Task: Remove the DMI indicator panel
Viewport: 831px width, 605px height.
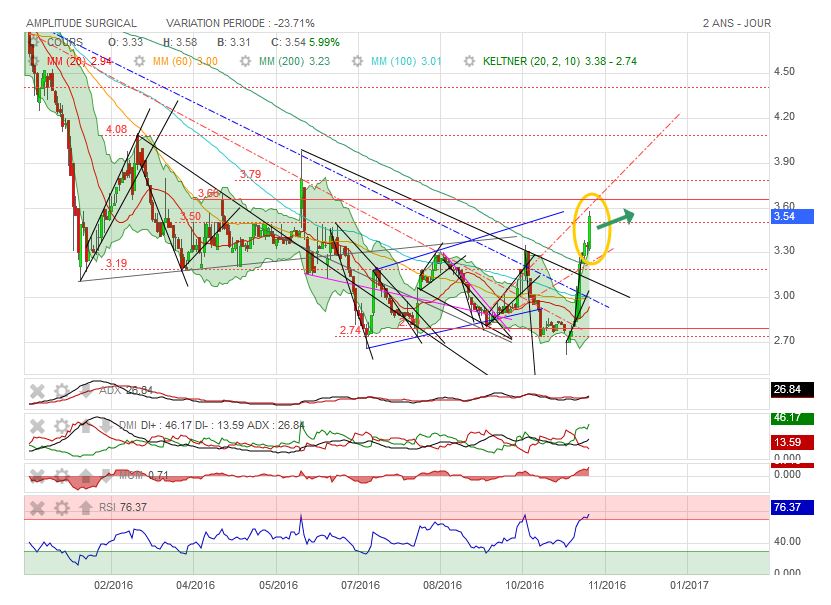Action: 37,425
